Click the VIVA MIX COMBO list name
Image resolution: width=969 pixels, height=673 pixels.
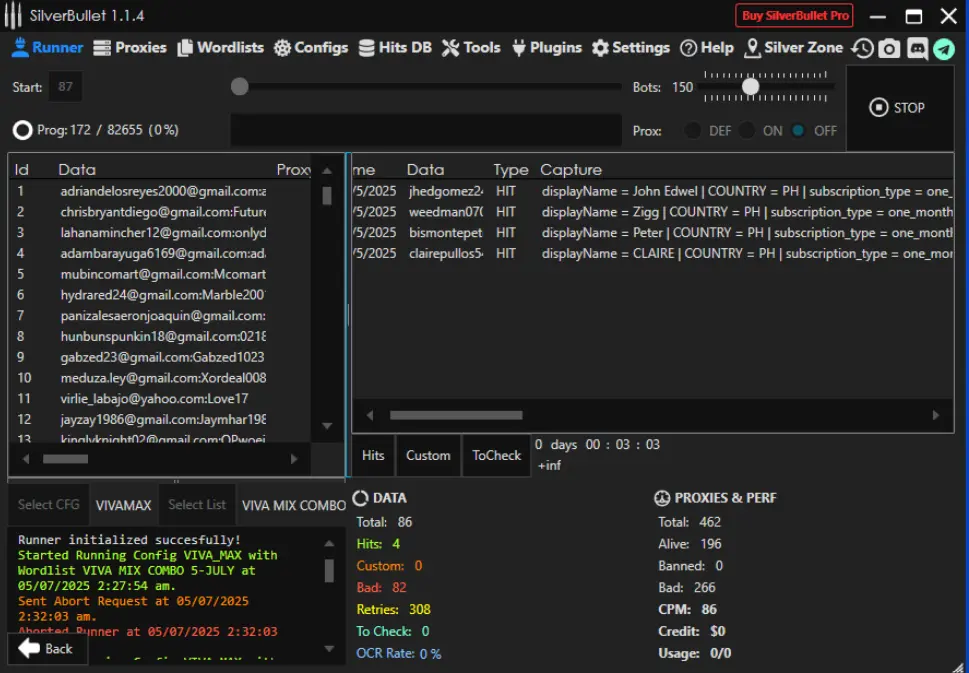tap(293, 505)
